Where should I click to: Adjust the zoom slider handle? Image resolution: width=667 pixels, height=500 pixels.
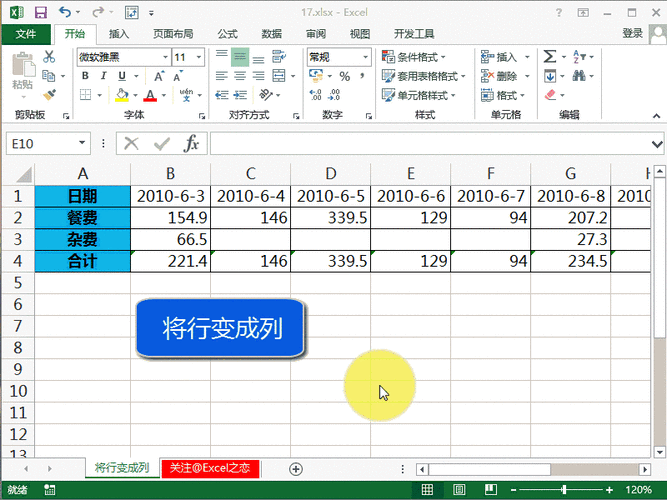pyautogui.click(x=564, y=490)
